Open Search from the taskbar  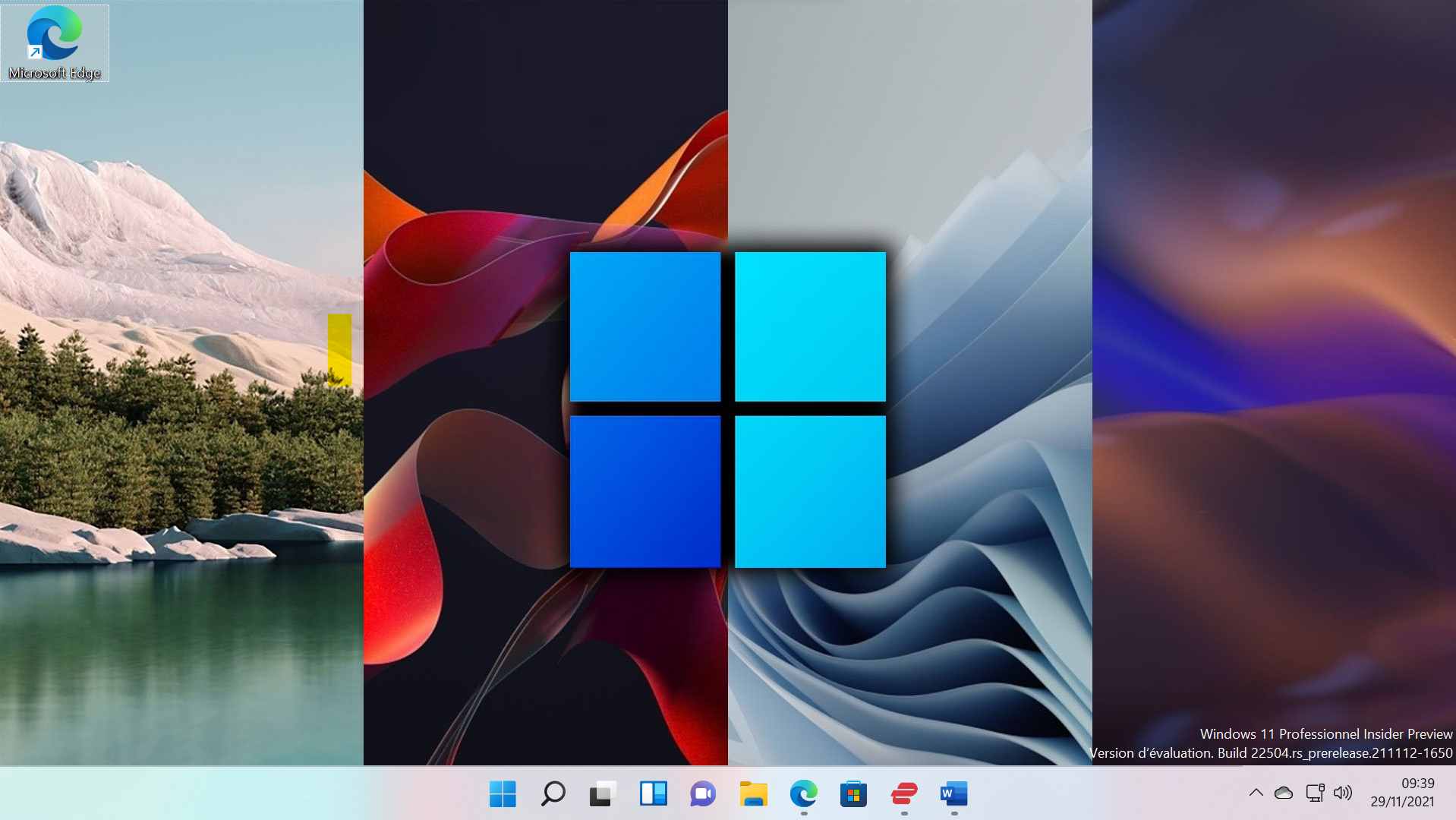pyautogui.click(x=553, y=794)
